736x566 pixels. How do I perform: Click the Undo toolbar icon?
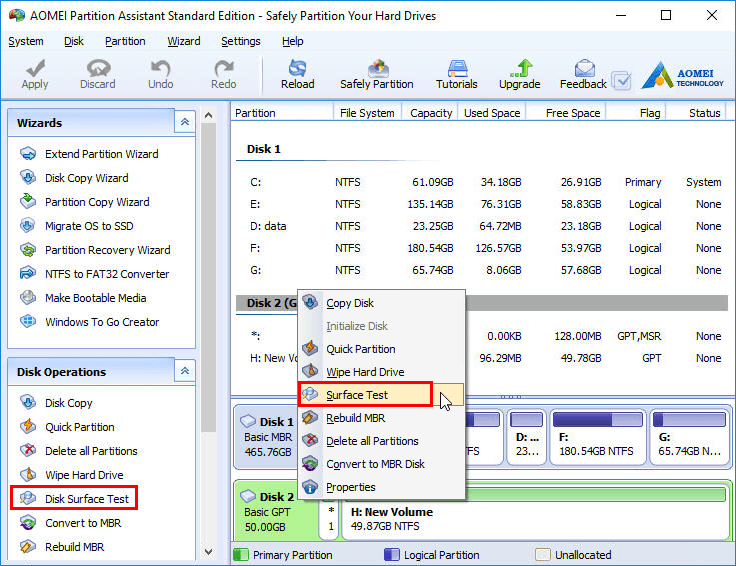click(x=161, y=75)
